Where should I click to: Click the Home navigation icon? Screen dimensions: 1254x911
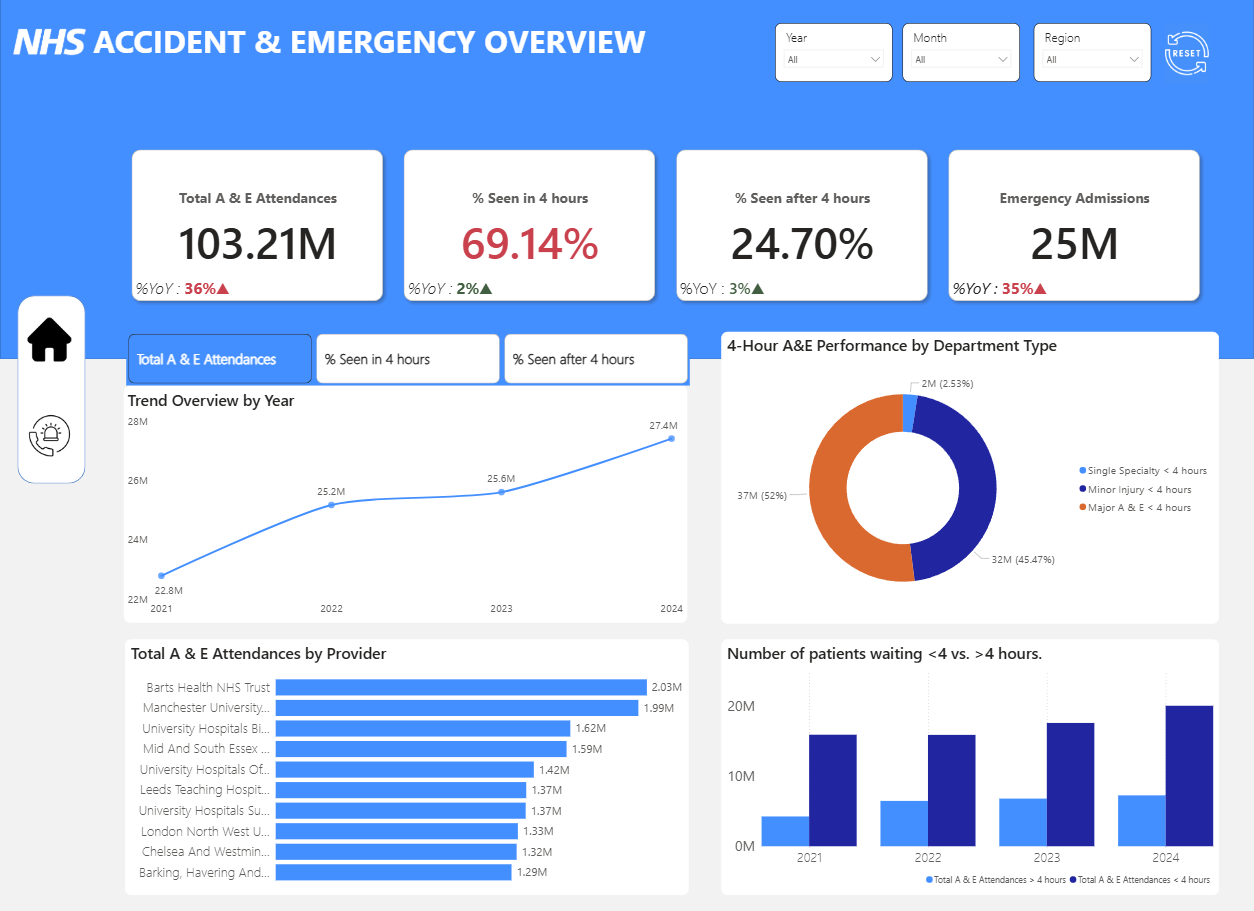tap(50, 339)
